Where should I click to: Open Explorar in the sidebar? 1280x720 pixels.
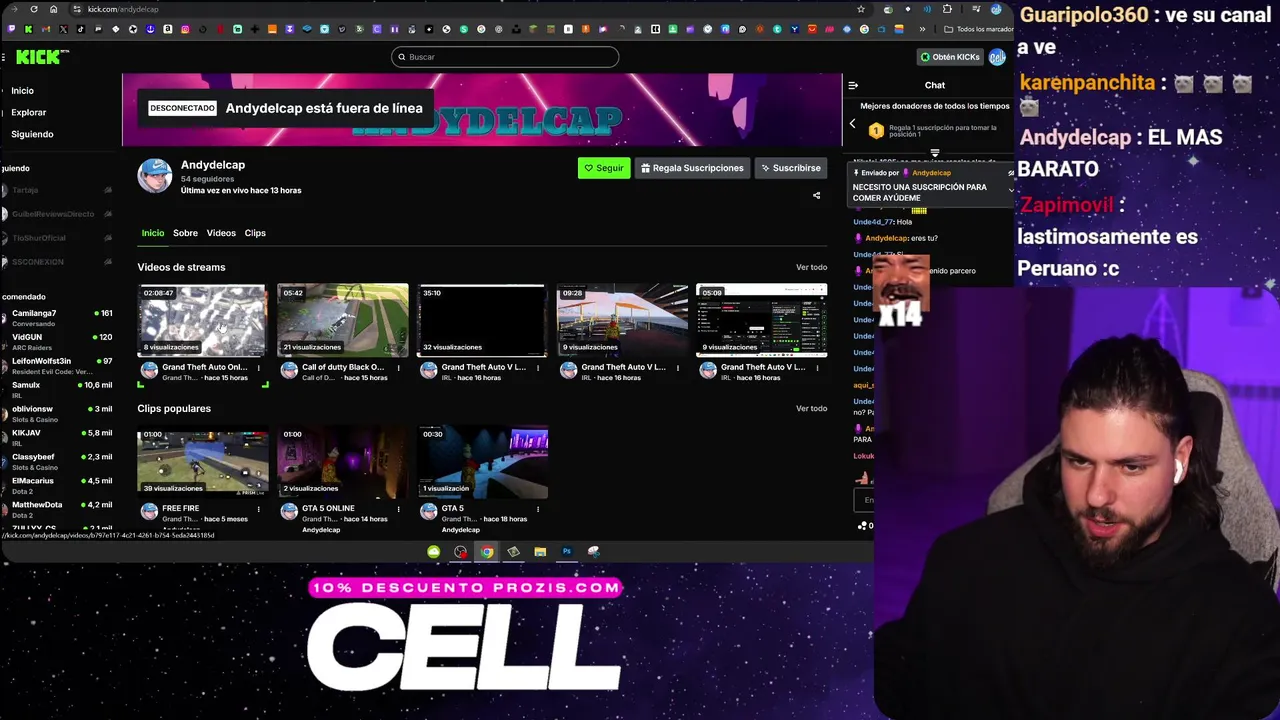point(28,112)
